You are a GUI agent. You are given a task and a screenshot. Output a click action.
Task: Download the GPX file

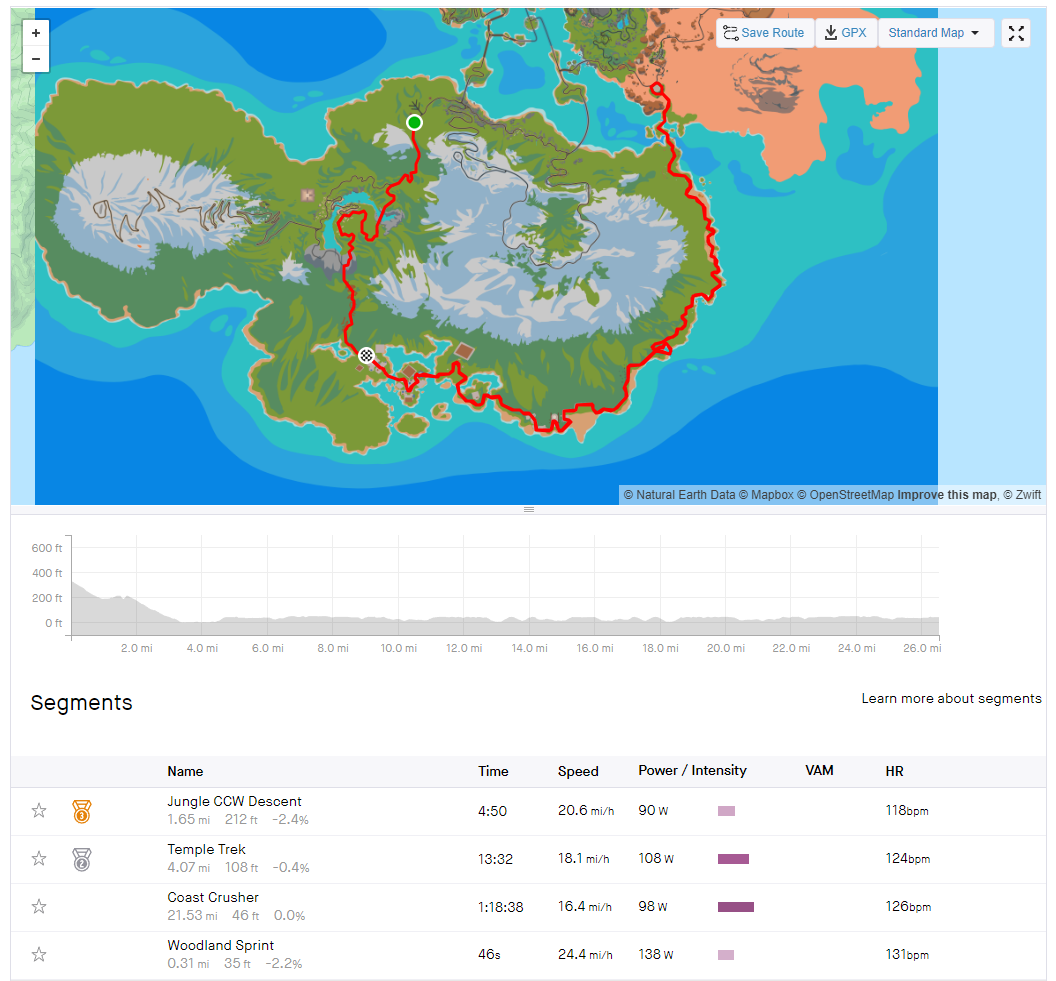point(846,33)
